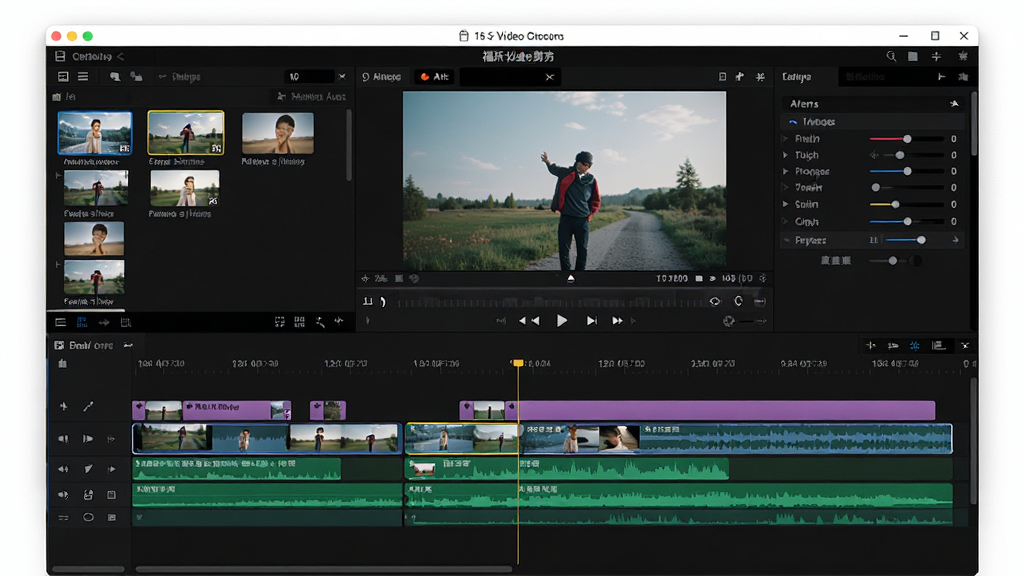The image size is (1024, 576).
Task: Click the Meniieu Aues button in media bin
Action: [311, 96]
